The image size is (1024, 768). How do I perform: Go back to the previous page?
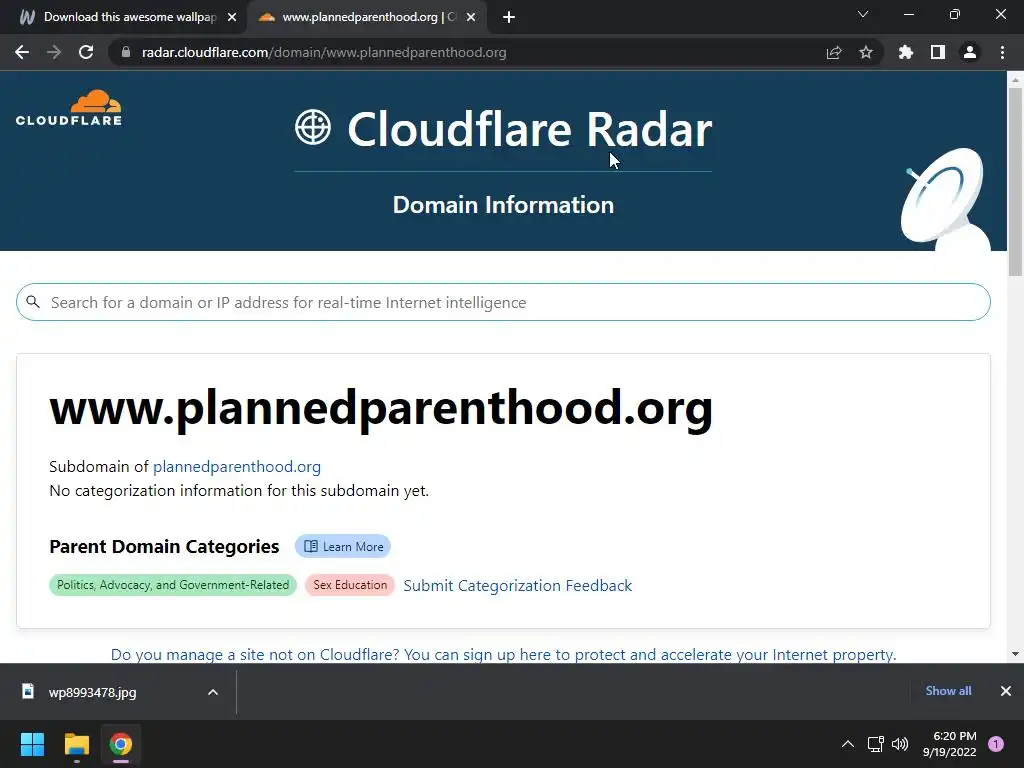[22, 52]
